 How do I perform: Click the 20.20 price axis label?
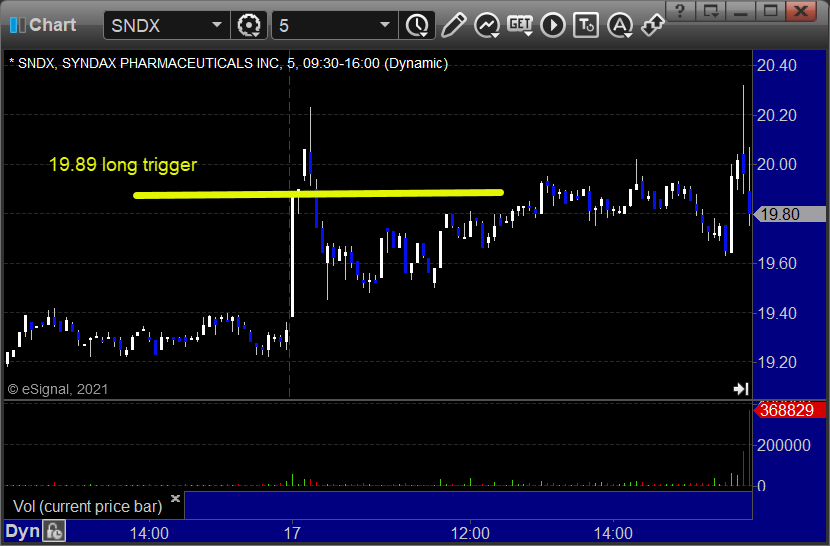(x=777, y=115)
